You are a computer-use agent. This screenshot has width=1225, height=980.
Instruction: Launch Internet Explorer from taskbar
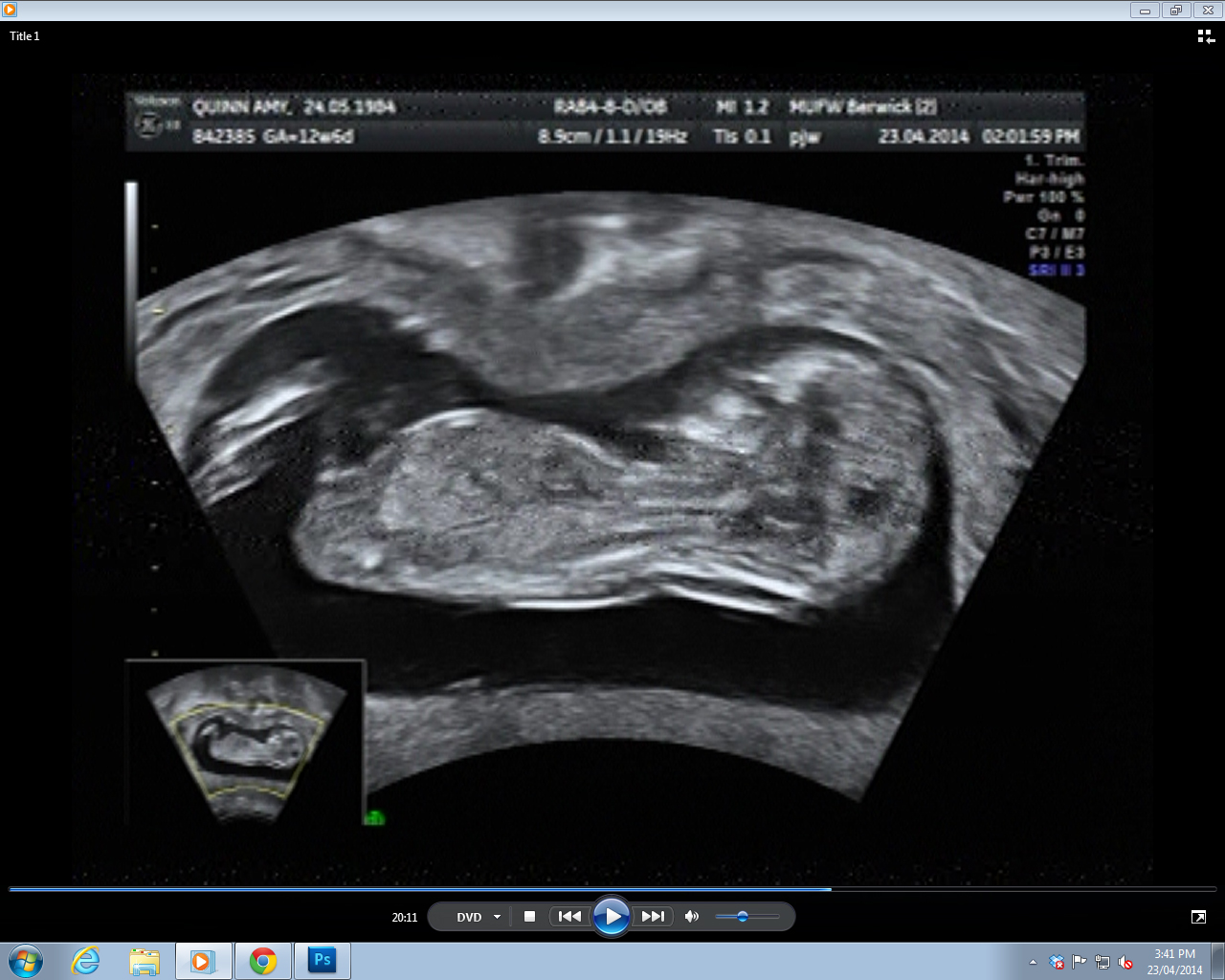pos(86,961)
